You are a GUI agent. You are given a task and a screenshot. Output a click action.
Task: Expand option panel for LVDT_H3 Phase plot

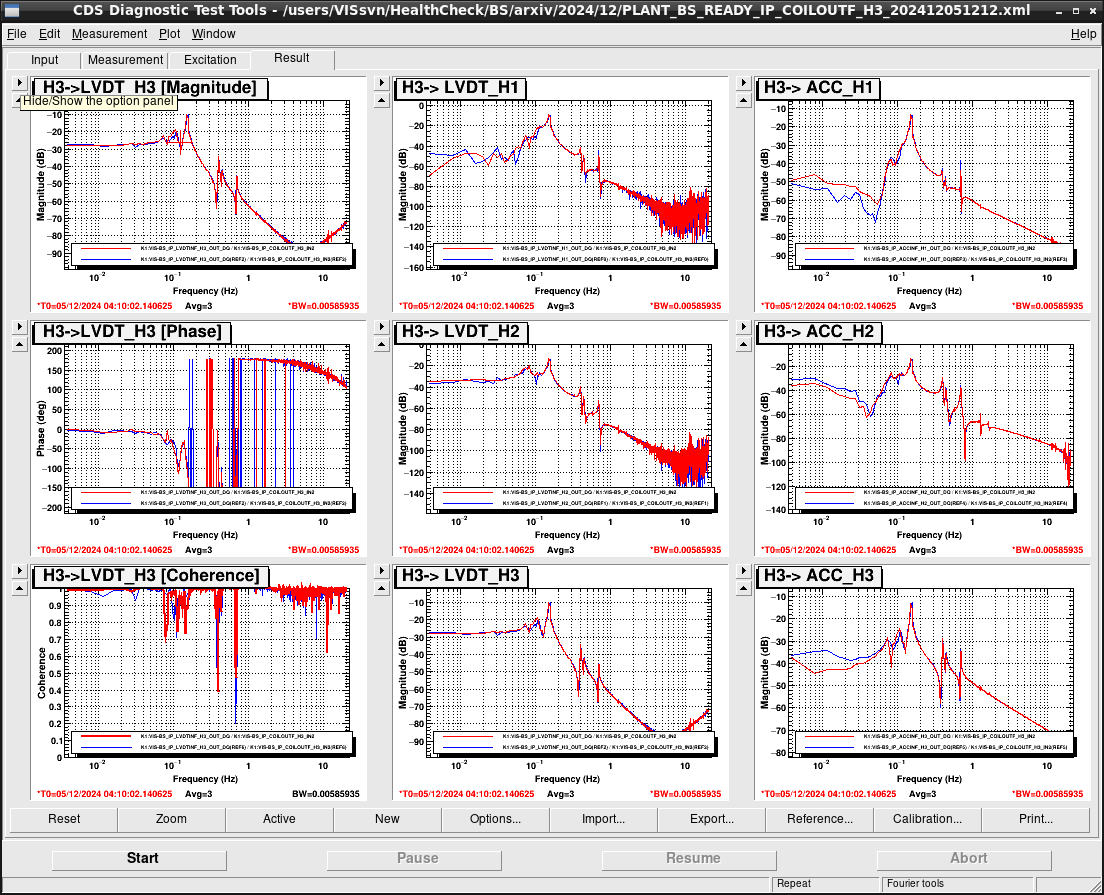click(20, 327)
